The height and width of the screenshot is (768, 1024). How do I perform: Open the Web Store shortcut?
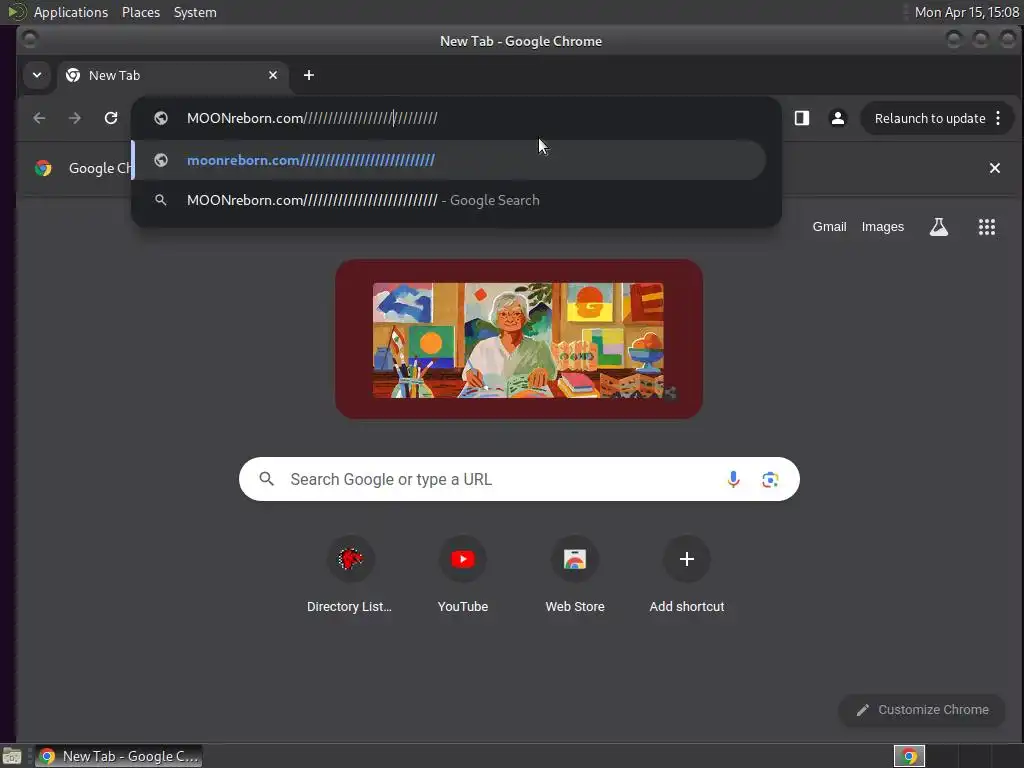(x=575, y=575)
